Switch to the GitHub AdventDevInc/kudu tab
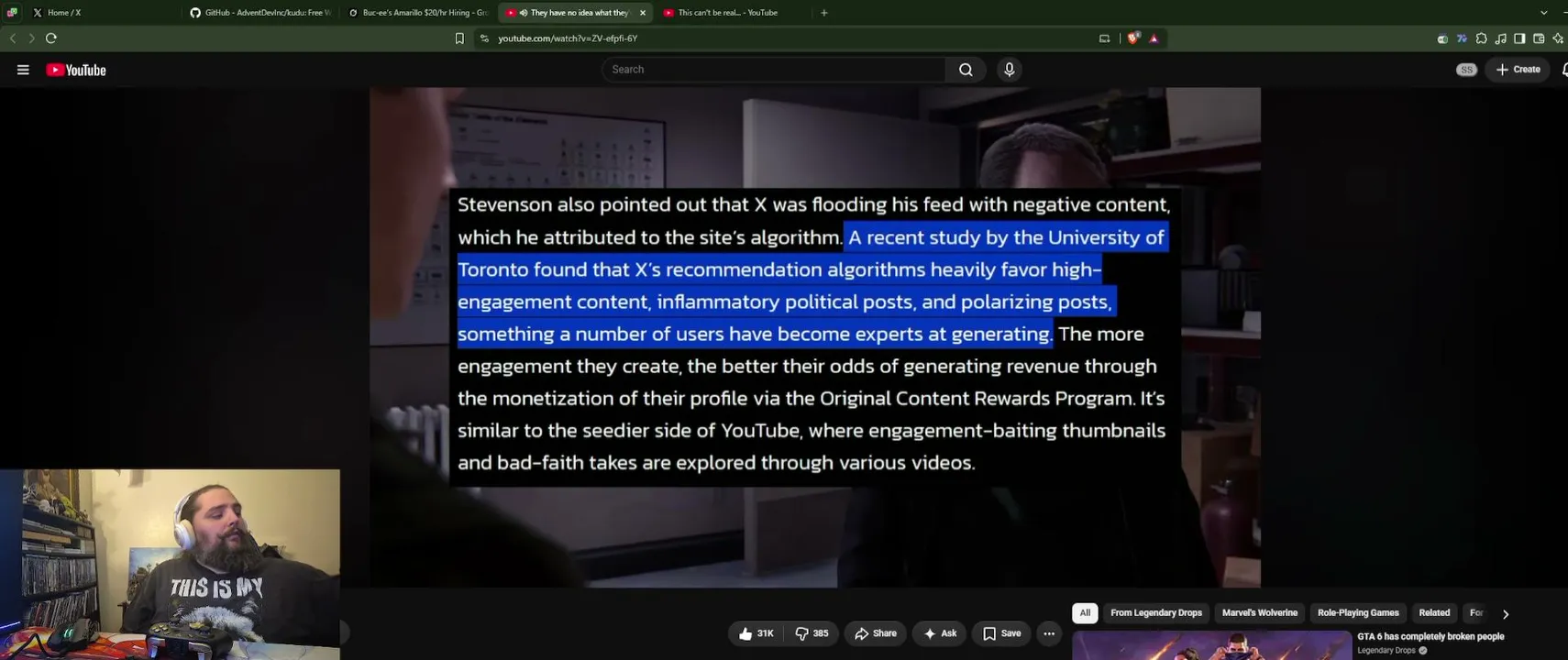 click(x=260, y=13)
